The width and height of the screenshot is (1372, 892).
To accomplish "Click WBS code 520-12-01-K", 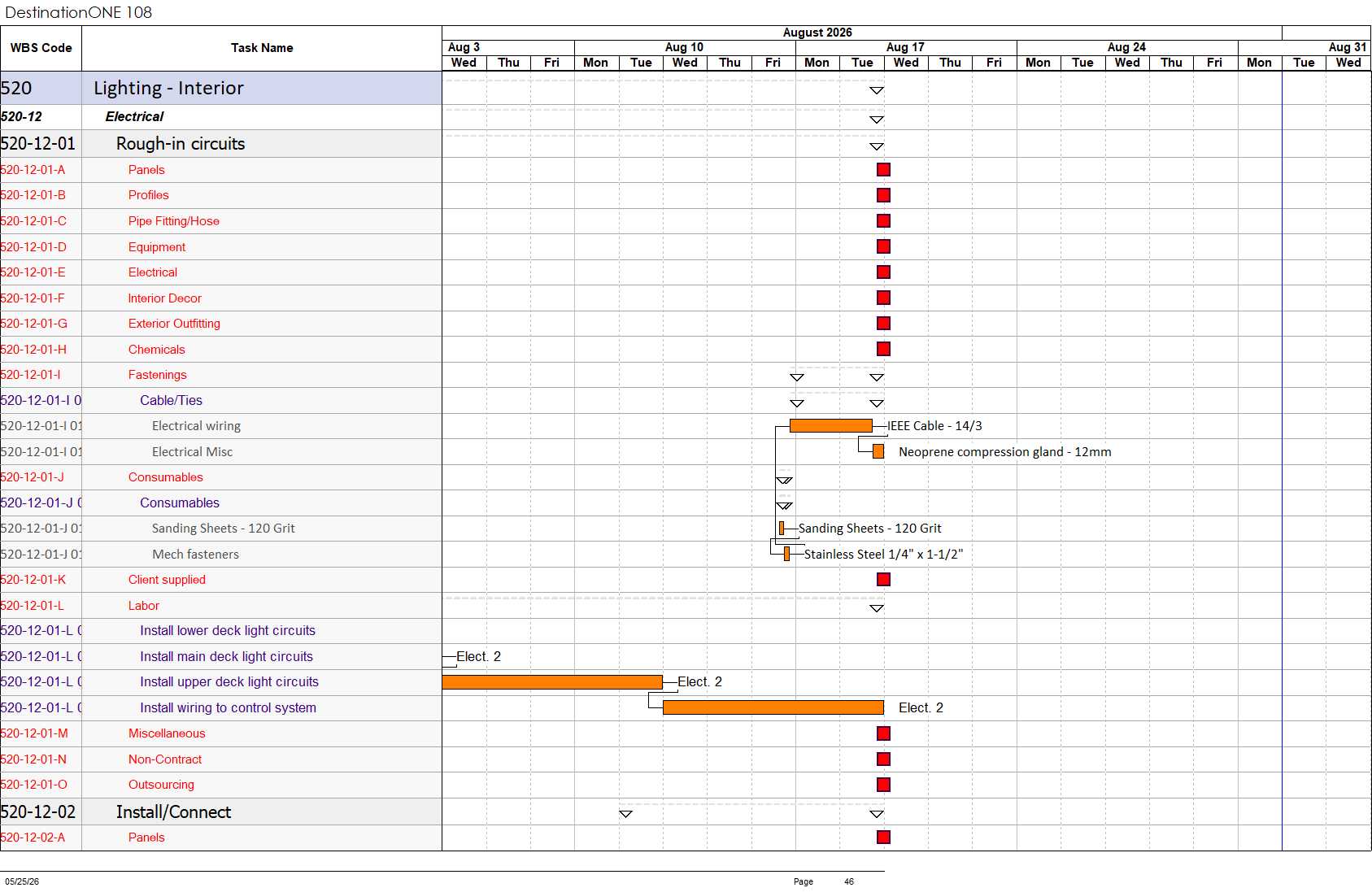I will coord(33,580).
